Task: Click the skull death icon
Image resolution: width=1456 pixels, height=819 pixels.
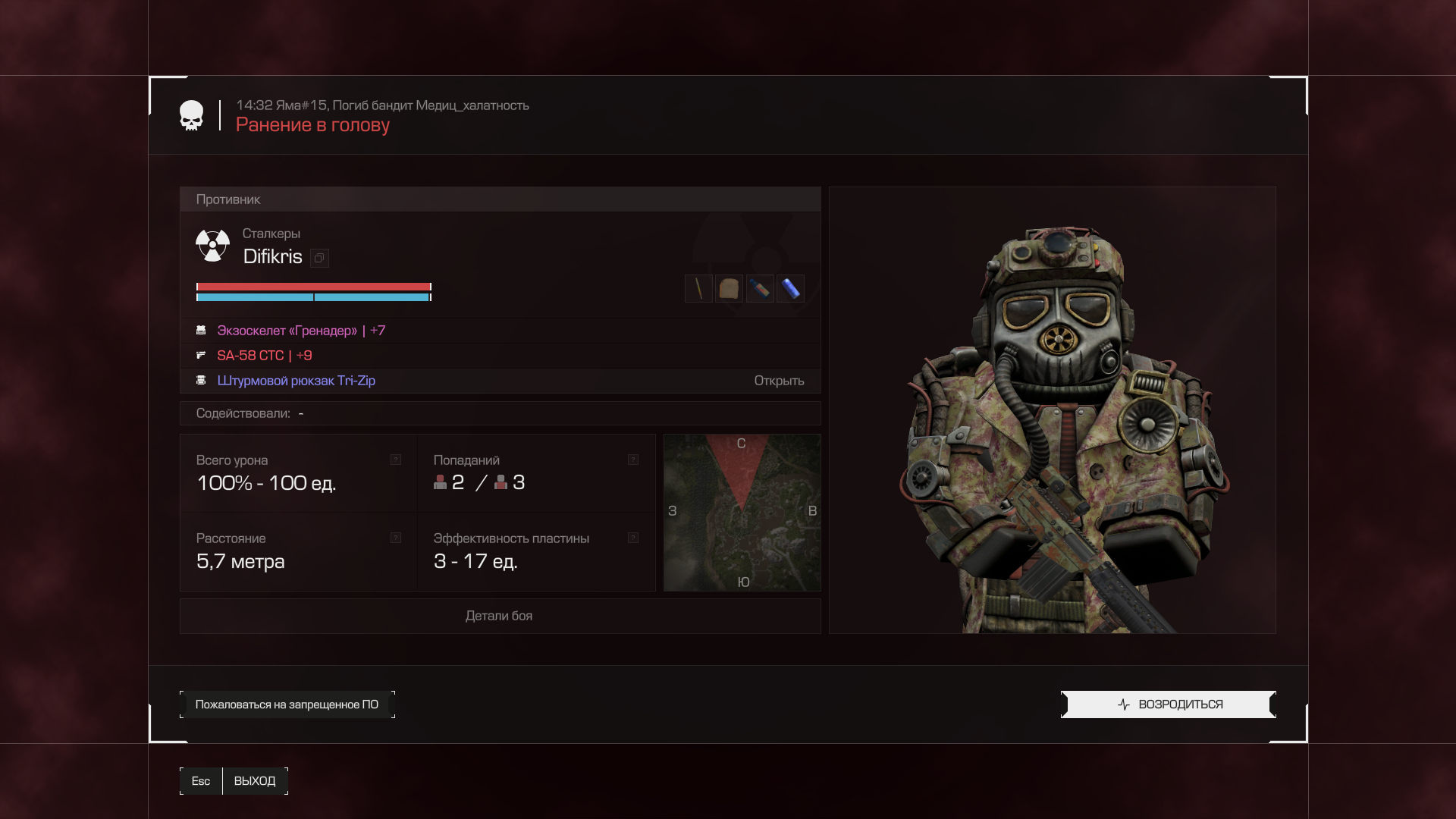Action: pos(191,115)
